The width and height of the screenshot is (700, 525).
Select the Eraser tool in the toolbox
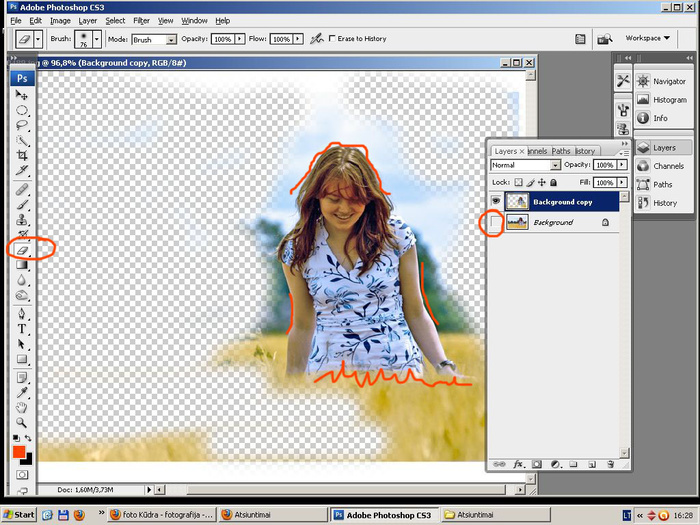22,249
